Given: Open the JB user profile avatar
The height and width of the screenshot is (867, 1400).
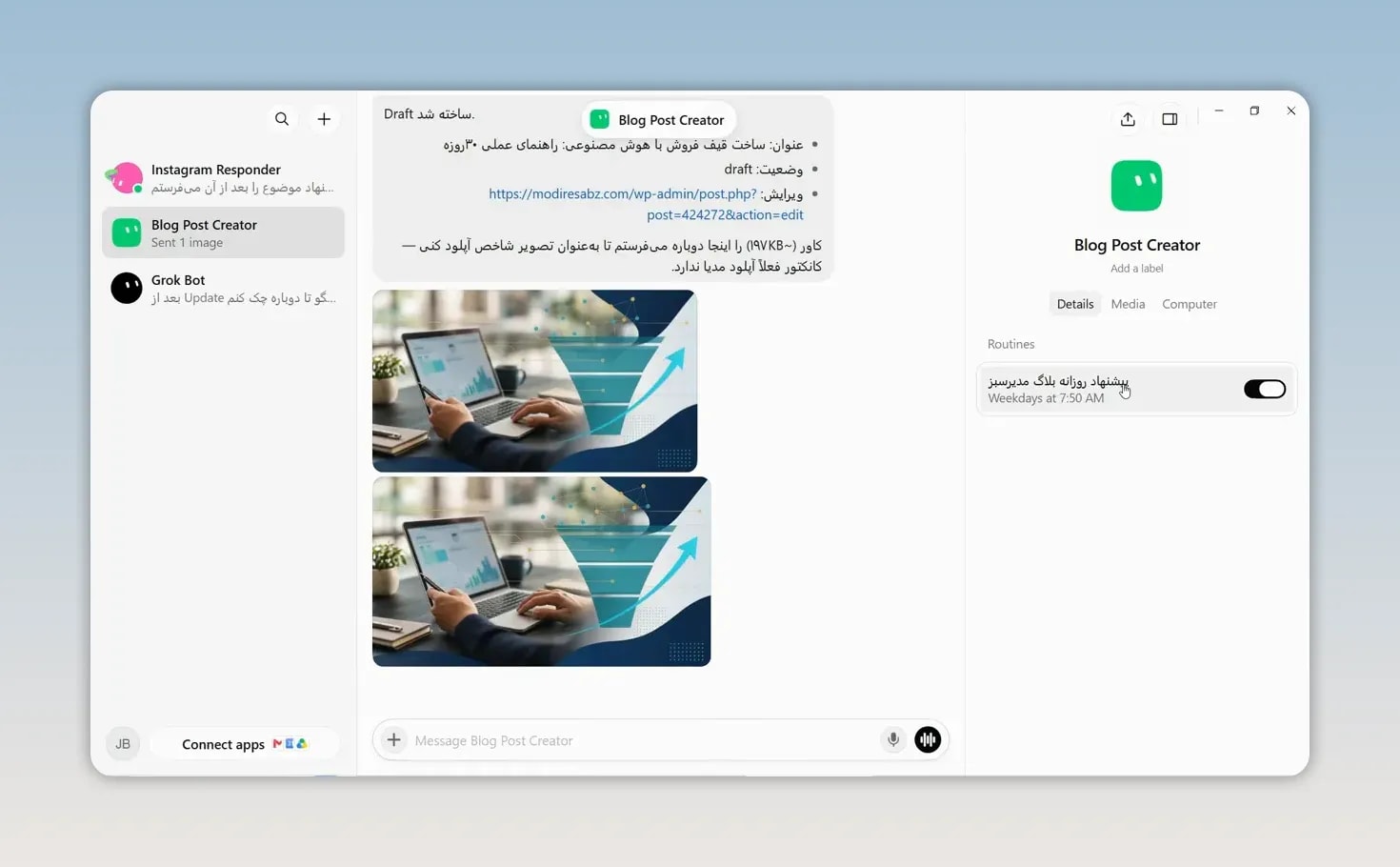Looking at the screenshot, I should click(123, 744).
